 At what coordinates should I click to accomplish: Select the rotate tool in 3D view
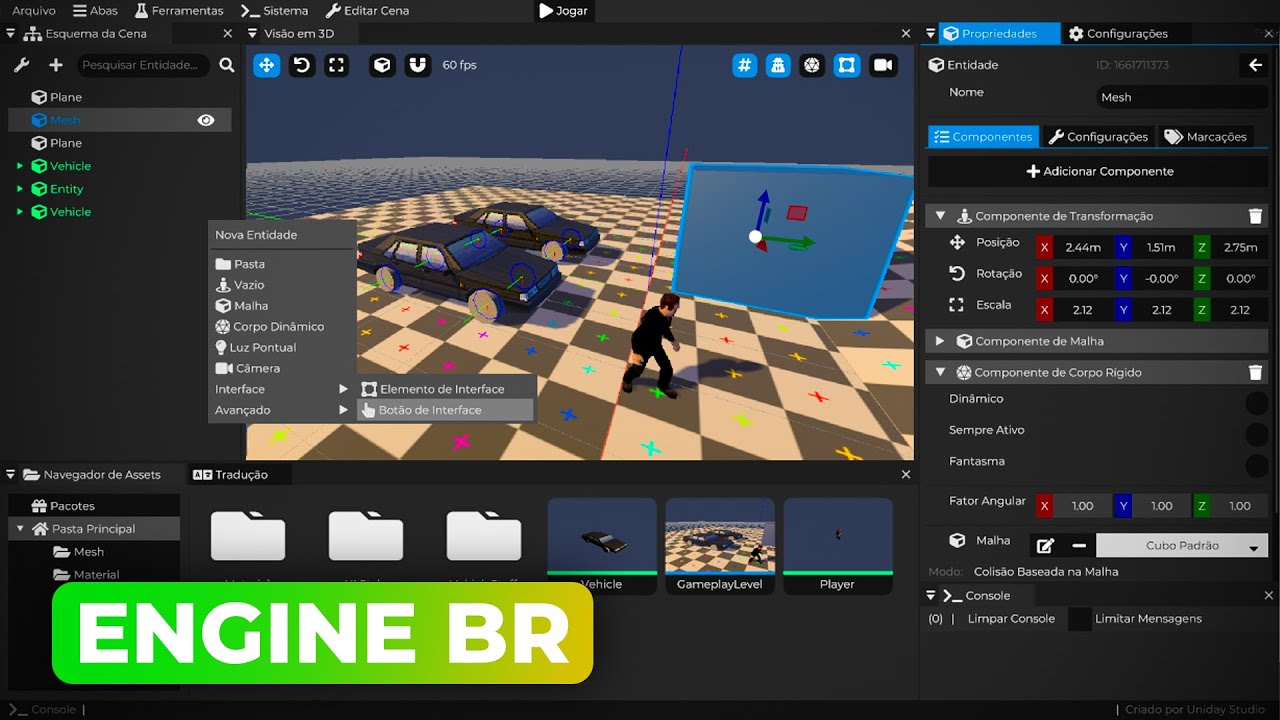click(x=301, y=65)
